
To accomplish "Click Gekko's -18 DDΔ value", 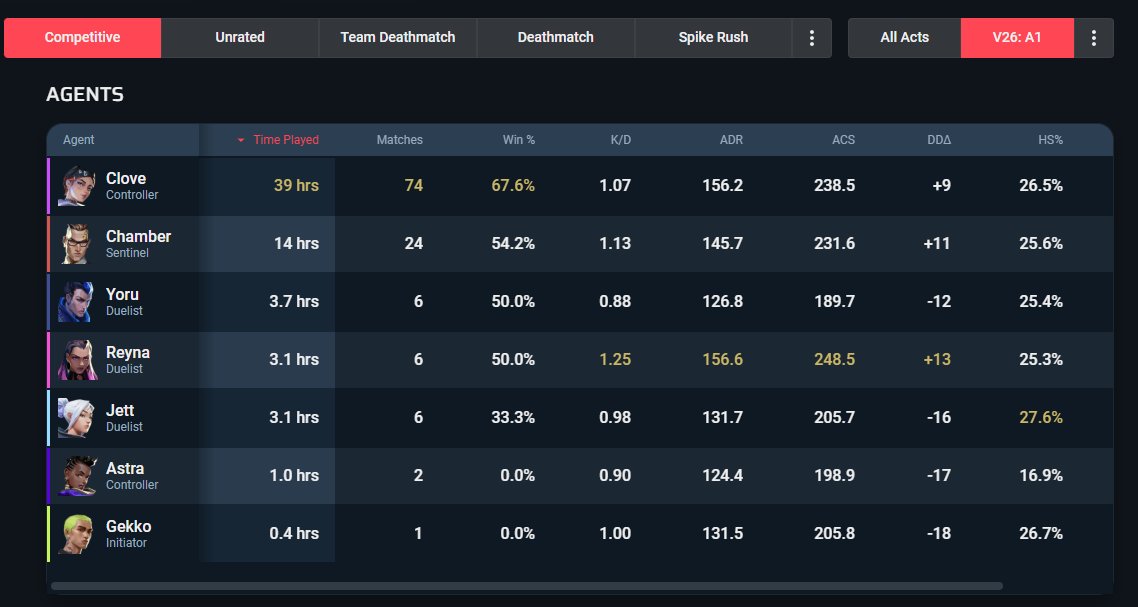I will point(938,534).
